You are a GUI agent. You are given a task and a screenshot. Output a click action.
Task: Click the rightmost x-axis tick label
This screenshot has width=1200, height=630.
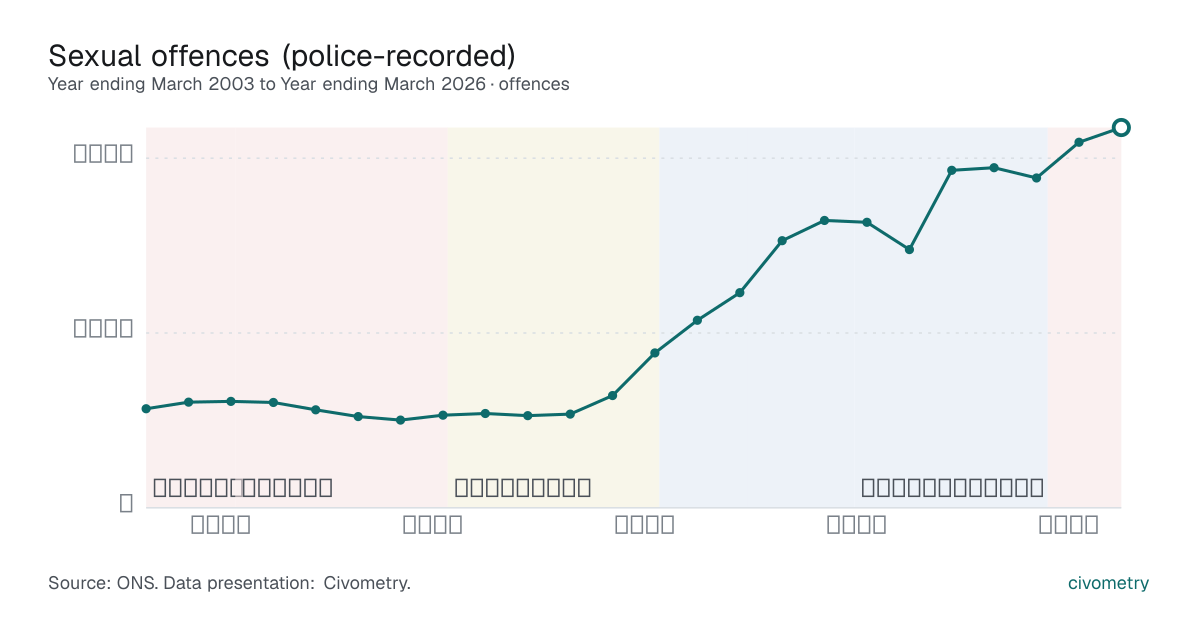click(x=1068, y=524)
